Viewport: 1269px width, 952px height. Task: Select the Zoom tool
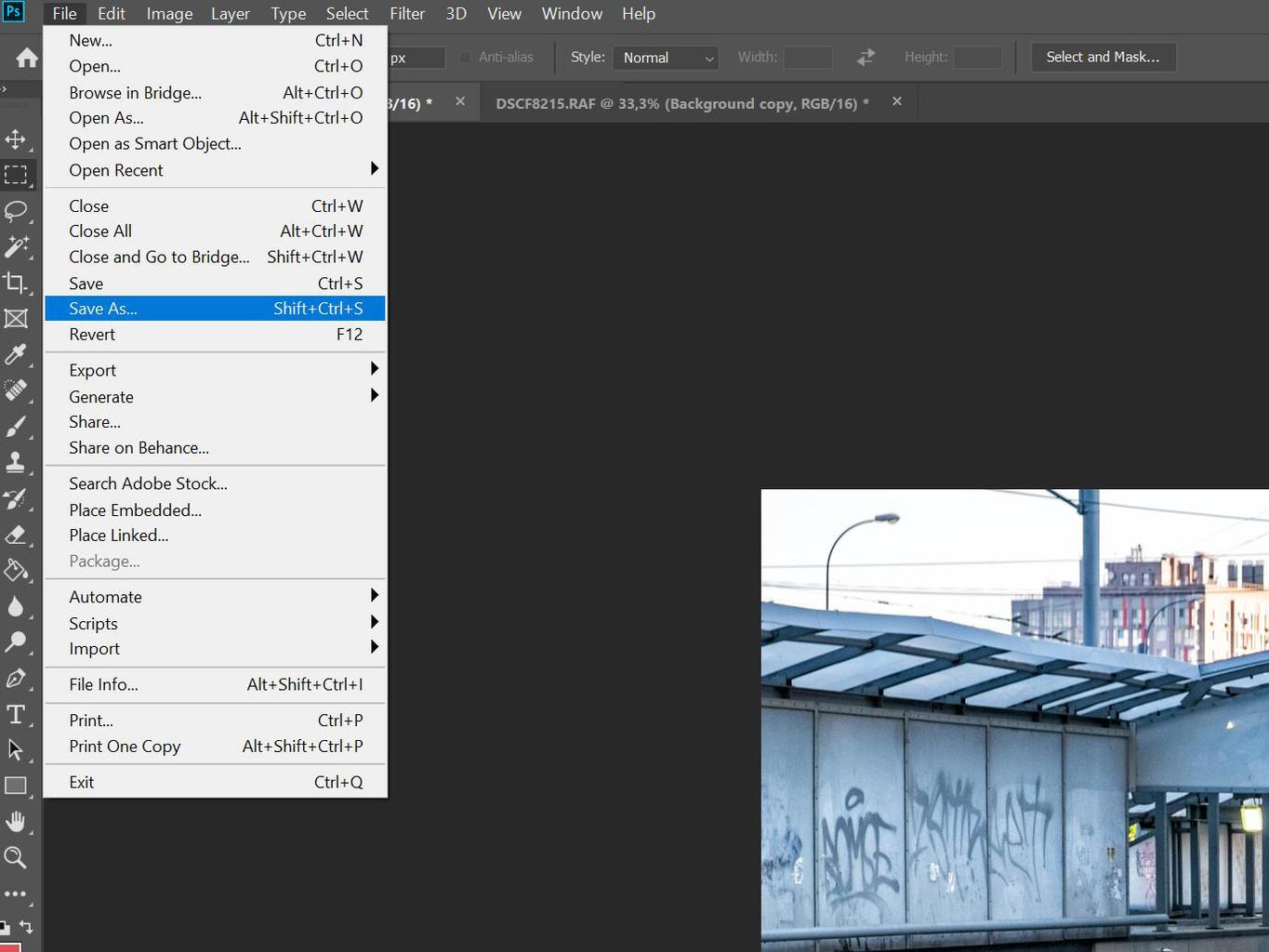(x=16, y=857)
